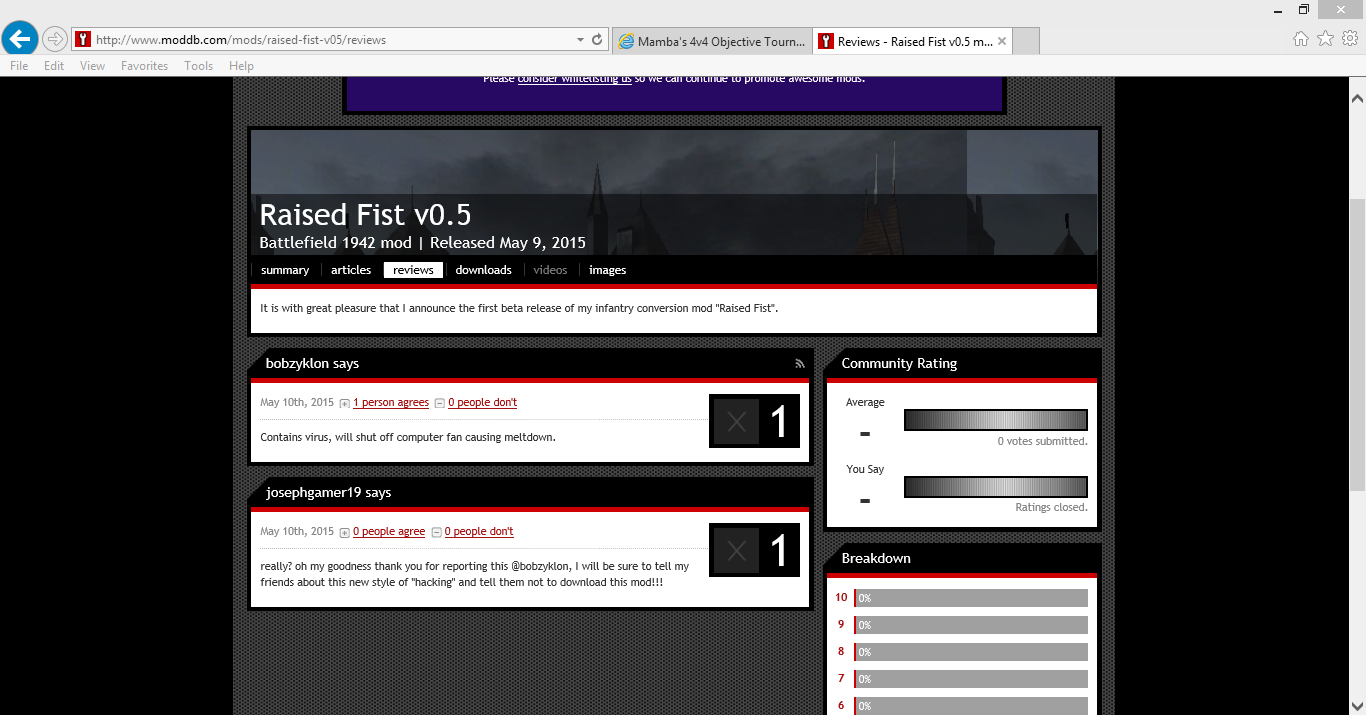
Task: Go back using the blue back arrow
Action: click(20, 39)
